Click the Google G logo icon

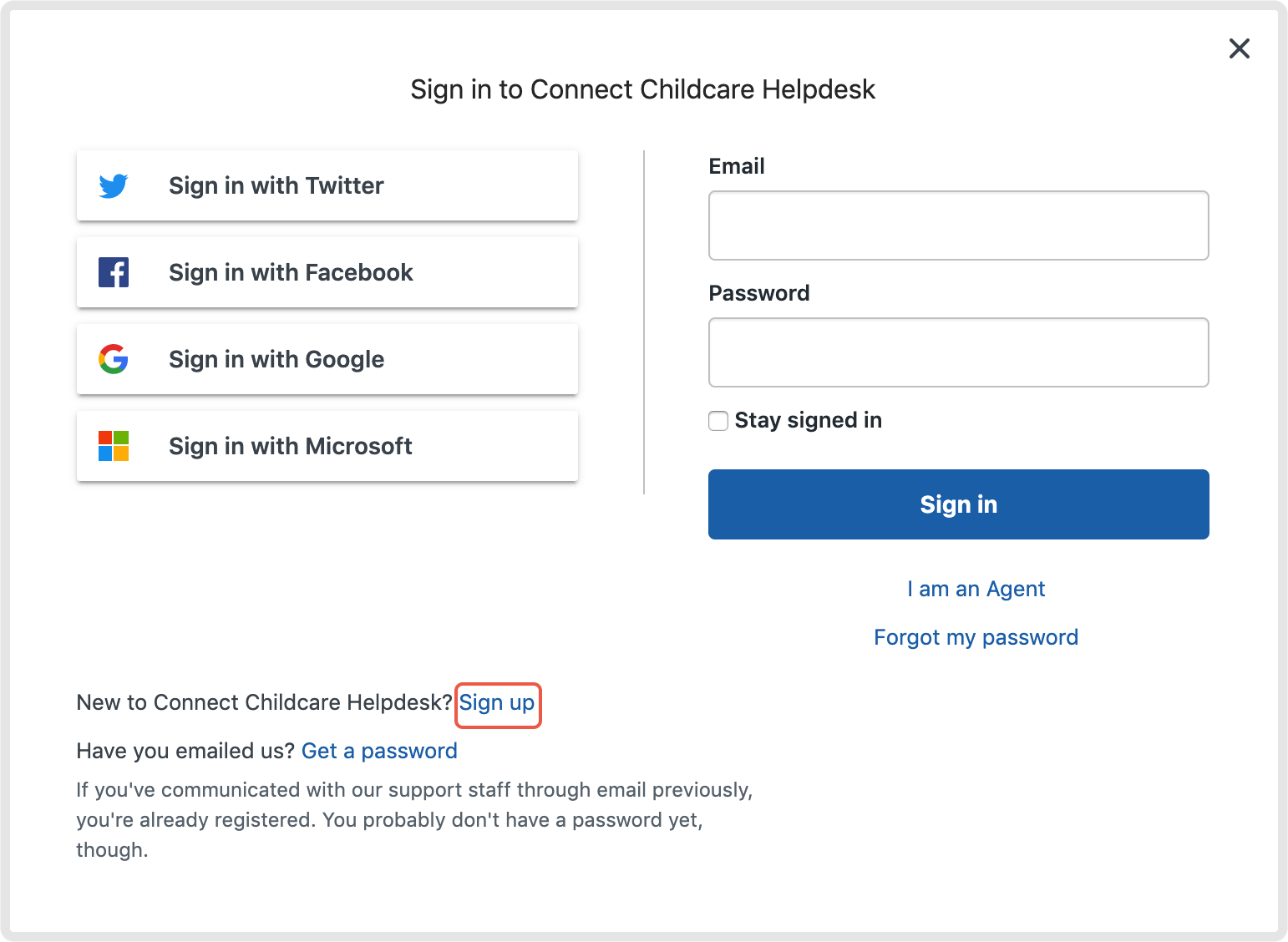114,359
